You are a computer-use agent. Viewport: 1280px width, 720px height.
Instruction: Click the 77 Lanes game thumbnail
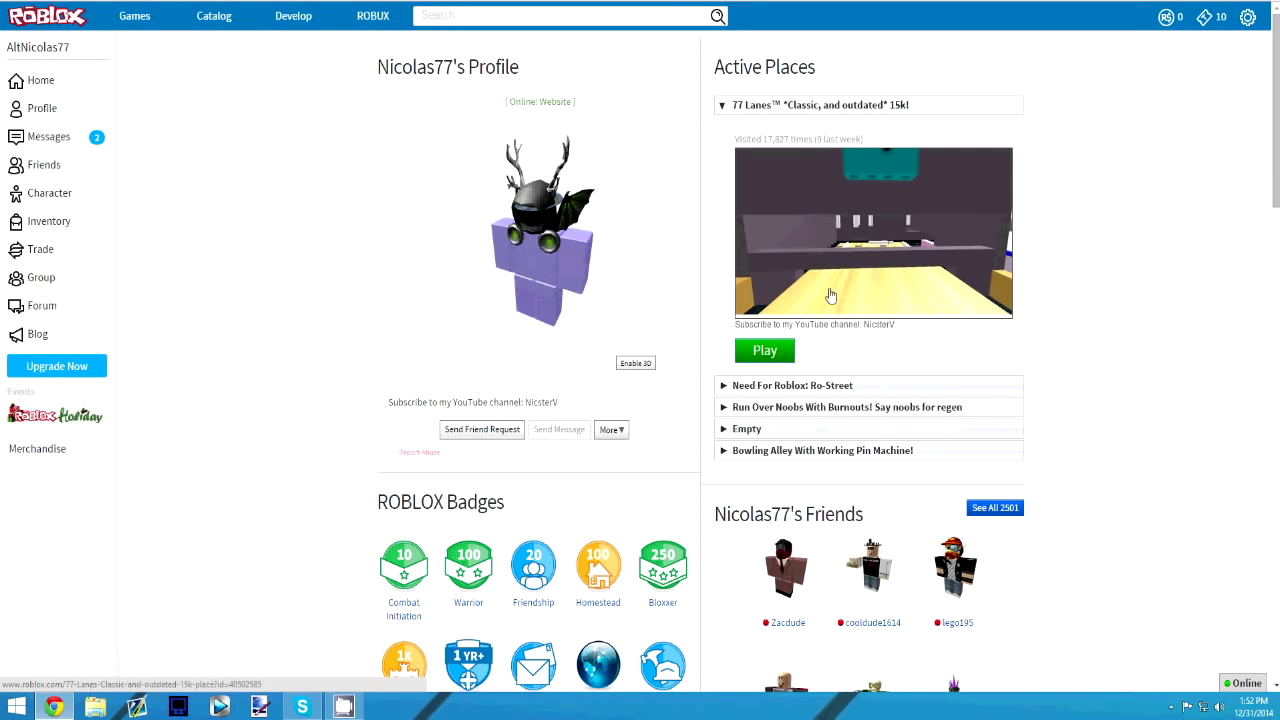tap(873, 232)
